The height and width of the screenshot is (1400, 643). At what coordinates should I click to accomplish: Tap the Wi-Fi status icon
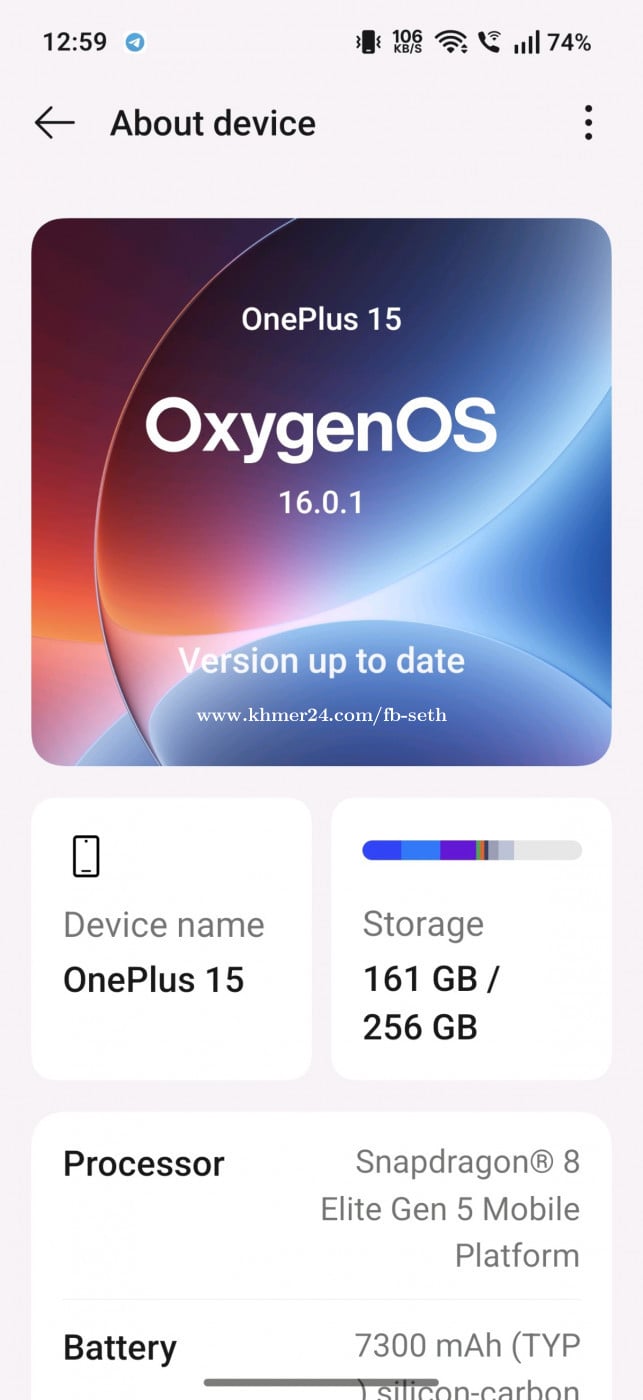pyautogui.click(x=451, y=42)
